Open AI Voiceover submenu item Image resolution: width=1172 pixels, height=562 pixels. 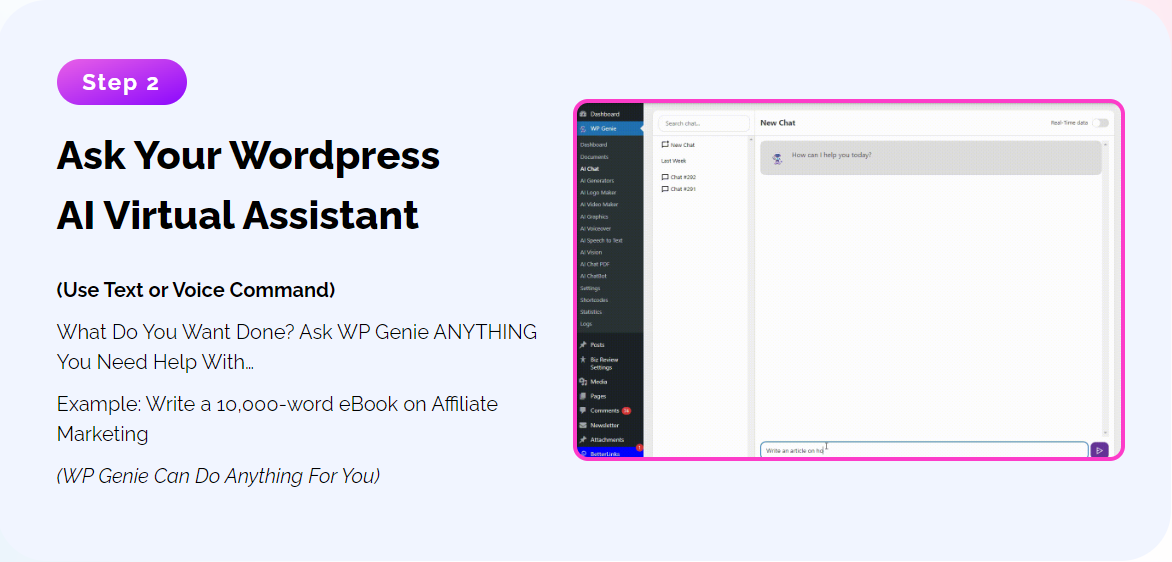(x=596, y=229)
